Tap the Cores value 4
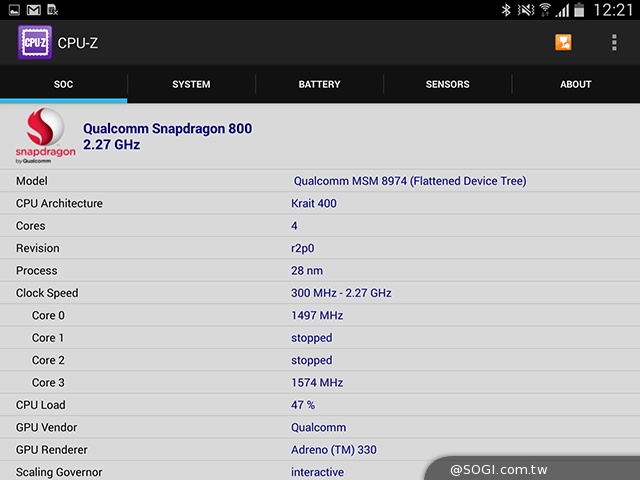640x480 pixels. 294,226
